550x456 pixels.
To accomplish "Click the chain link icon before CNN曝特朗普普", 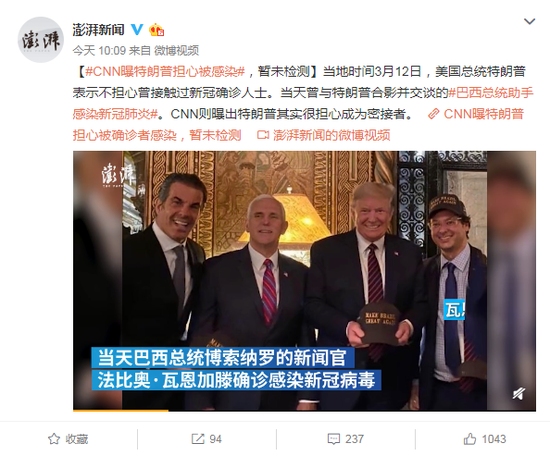I will point(434,114).
